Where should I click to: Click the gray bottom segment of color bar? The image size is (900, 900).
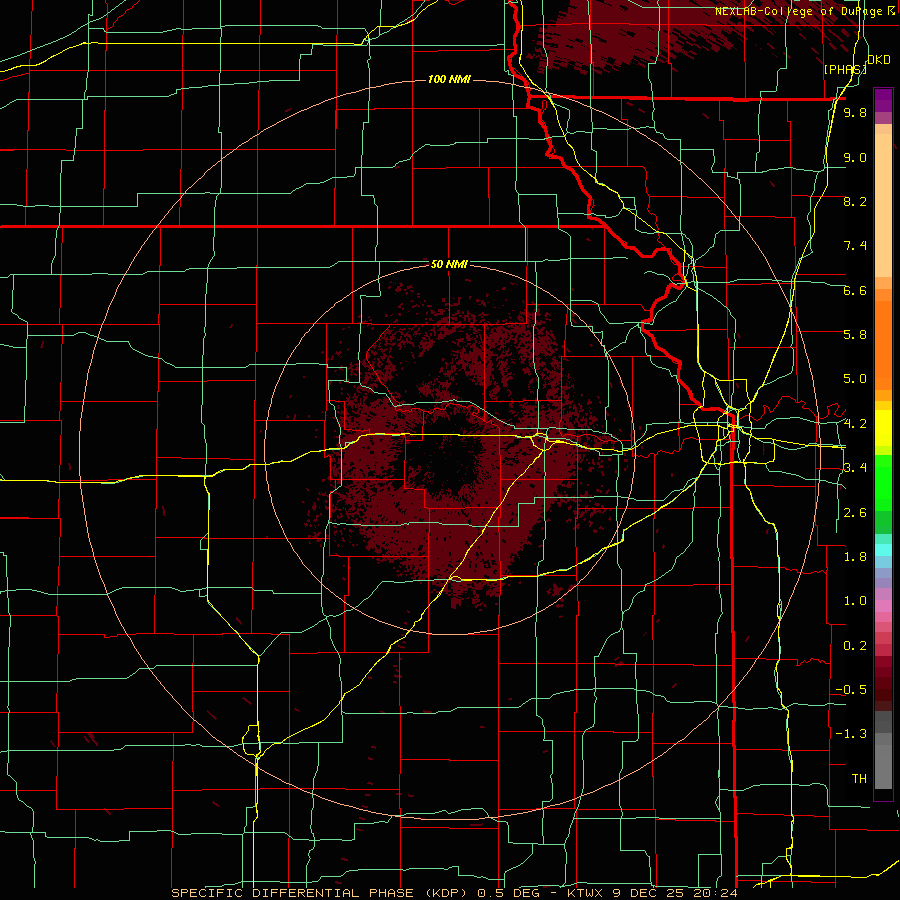click(x=883, y=769)
